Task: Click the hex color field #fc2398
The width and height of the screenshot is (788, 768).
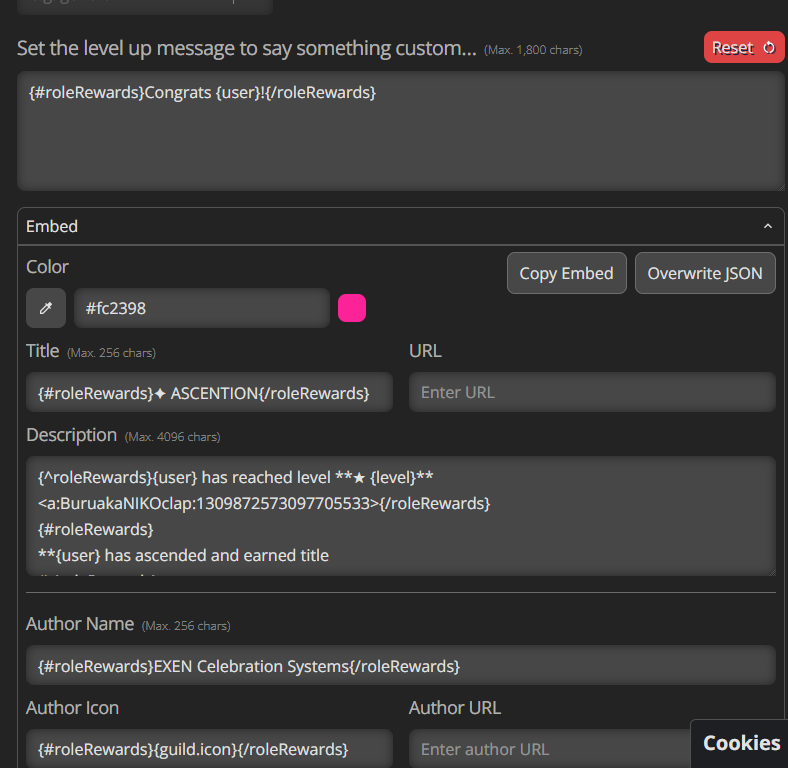Action: point(202,308)
